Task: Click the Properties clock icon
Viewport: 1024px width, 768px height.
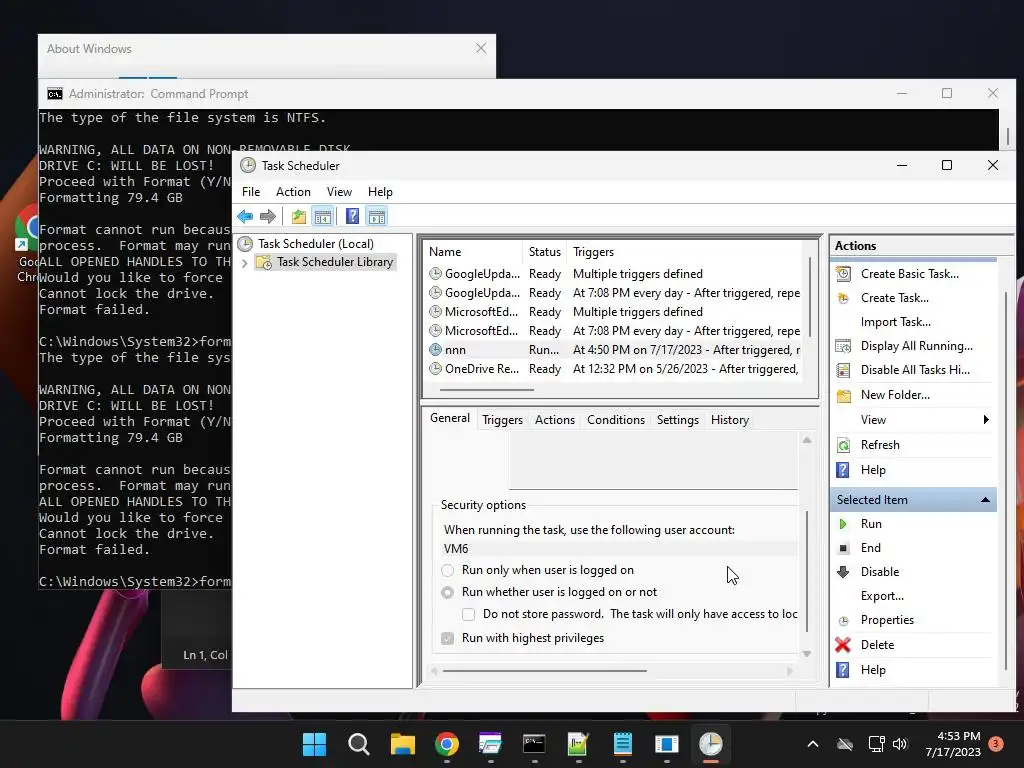Action: [843, 620]
